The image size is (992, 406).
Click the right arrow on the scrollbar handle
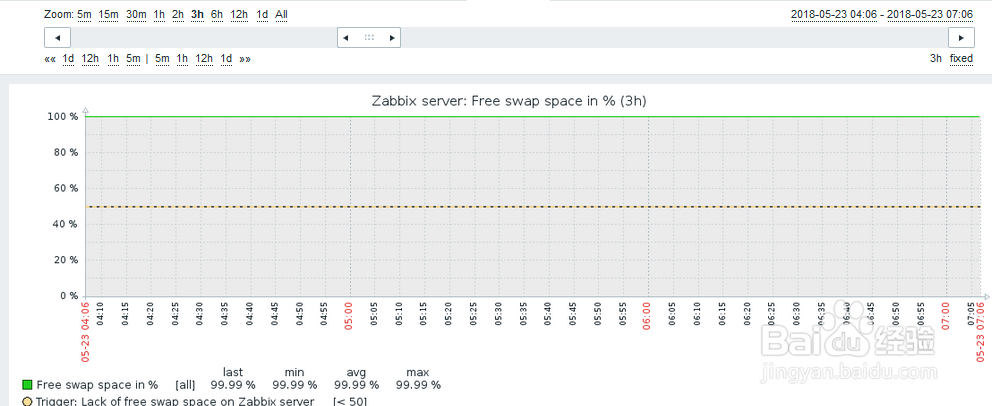click(392, 37)
